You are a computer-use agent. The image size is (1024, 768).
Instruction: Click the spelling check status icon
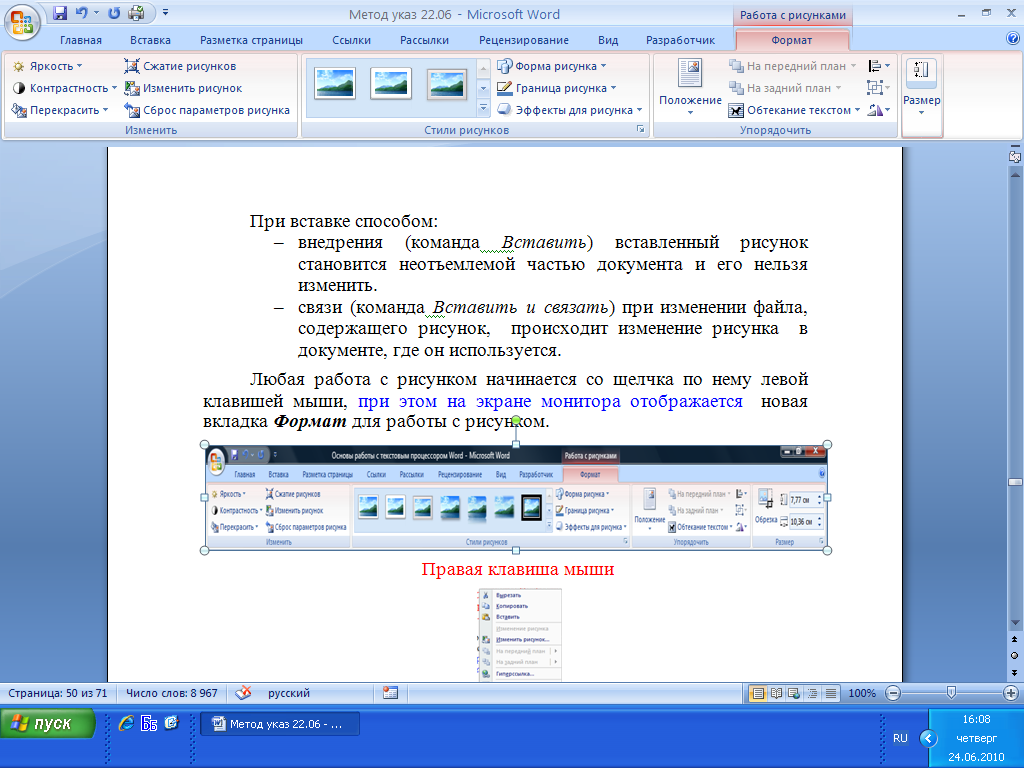click(243, 693)
